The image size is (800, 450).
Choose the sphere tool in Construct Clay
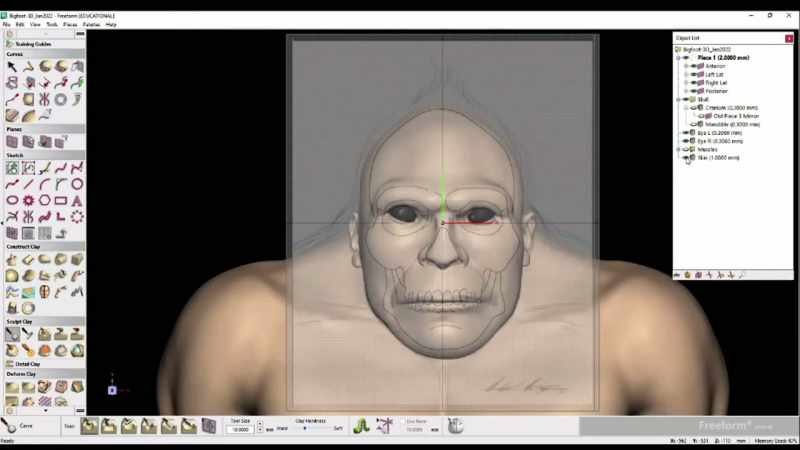12,276
